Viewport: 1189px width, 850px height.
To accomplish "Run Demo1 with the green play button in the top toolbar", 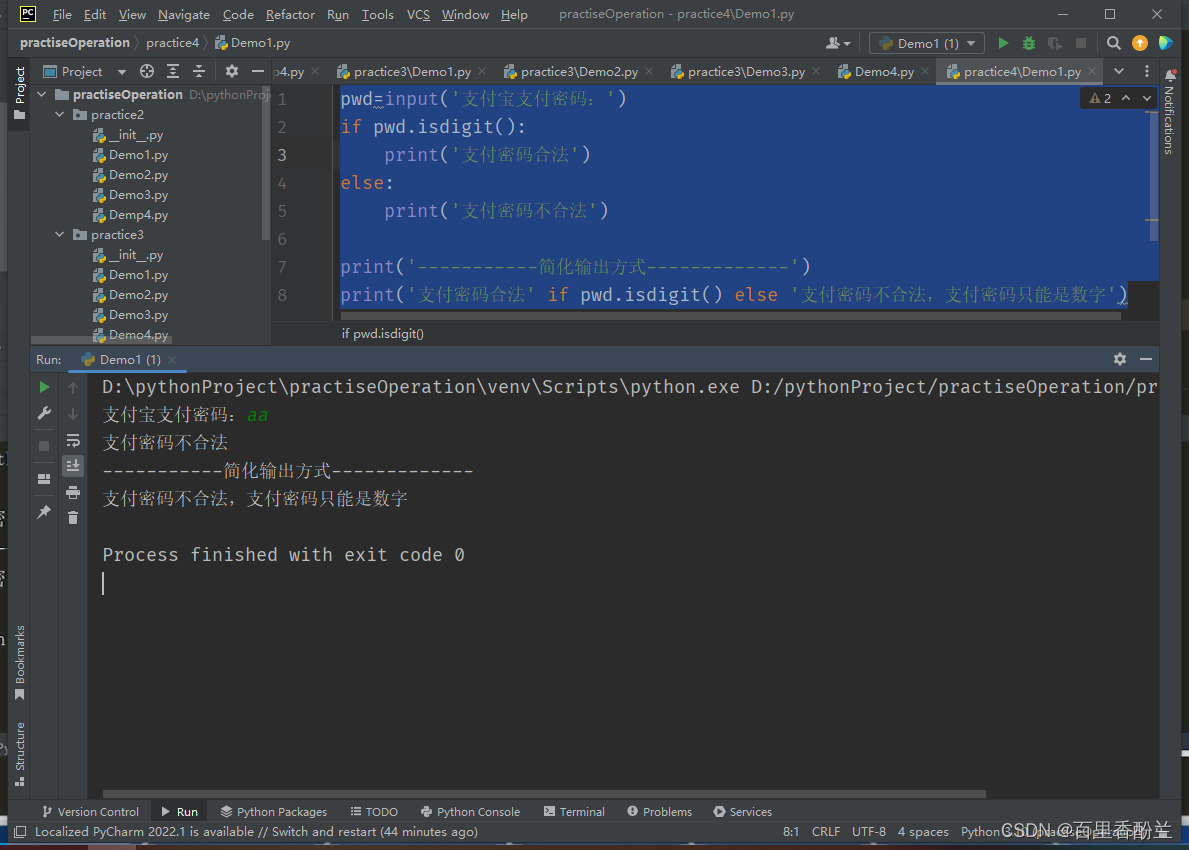I will (1003, 43).
